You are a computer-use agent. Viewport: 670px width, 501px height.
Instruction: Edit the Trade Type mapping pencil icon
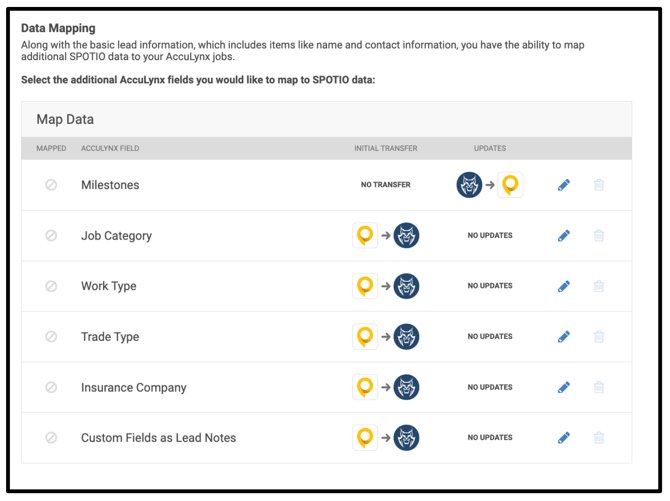tap(564, 337)
